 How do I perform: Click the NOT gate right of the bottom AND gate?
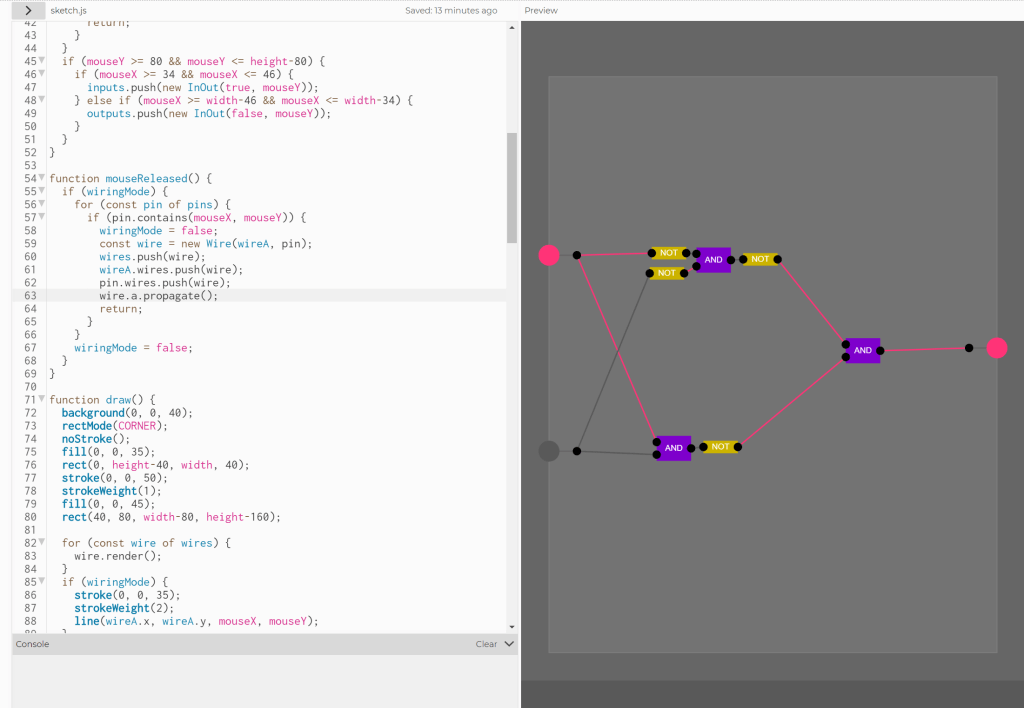pos(720,447)
